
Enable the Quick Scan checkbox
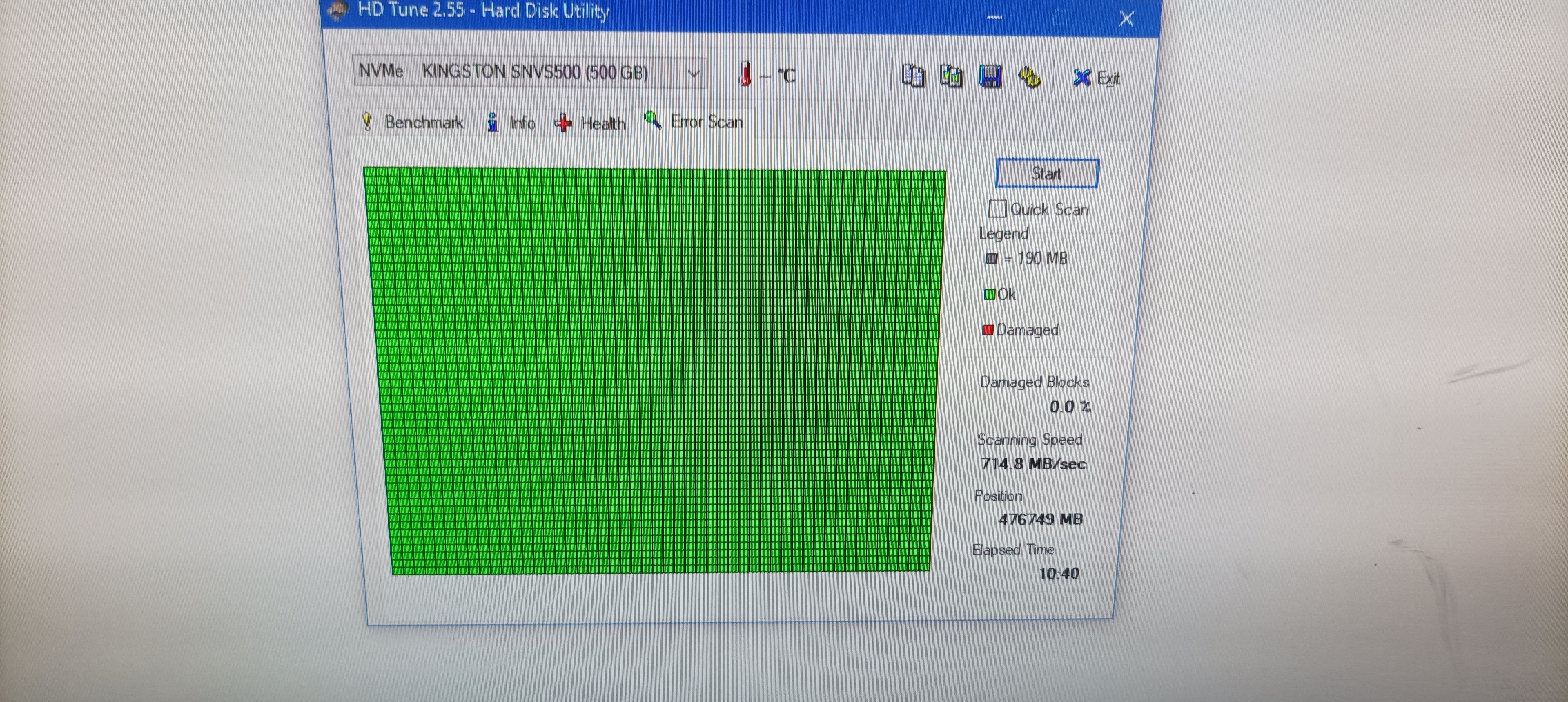coord(997,209)
